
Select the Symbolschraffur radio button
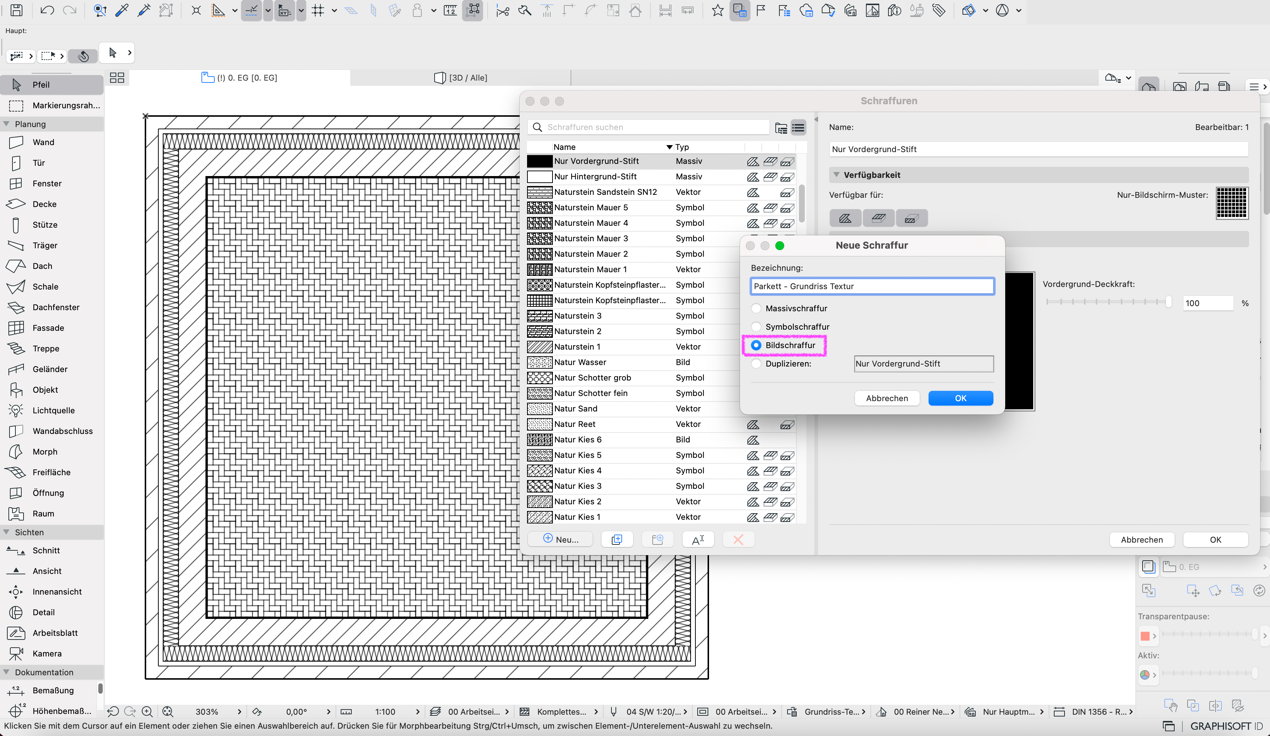pyautogui.click(x=756, y=327)
